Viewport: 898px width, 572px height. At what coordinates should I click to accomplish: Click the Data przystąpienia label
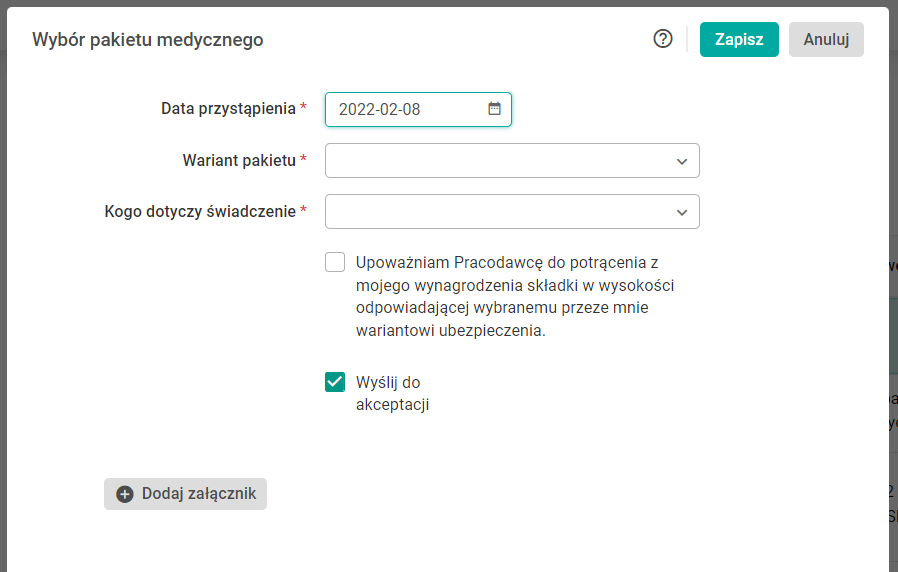tap(228, 109)
